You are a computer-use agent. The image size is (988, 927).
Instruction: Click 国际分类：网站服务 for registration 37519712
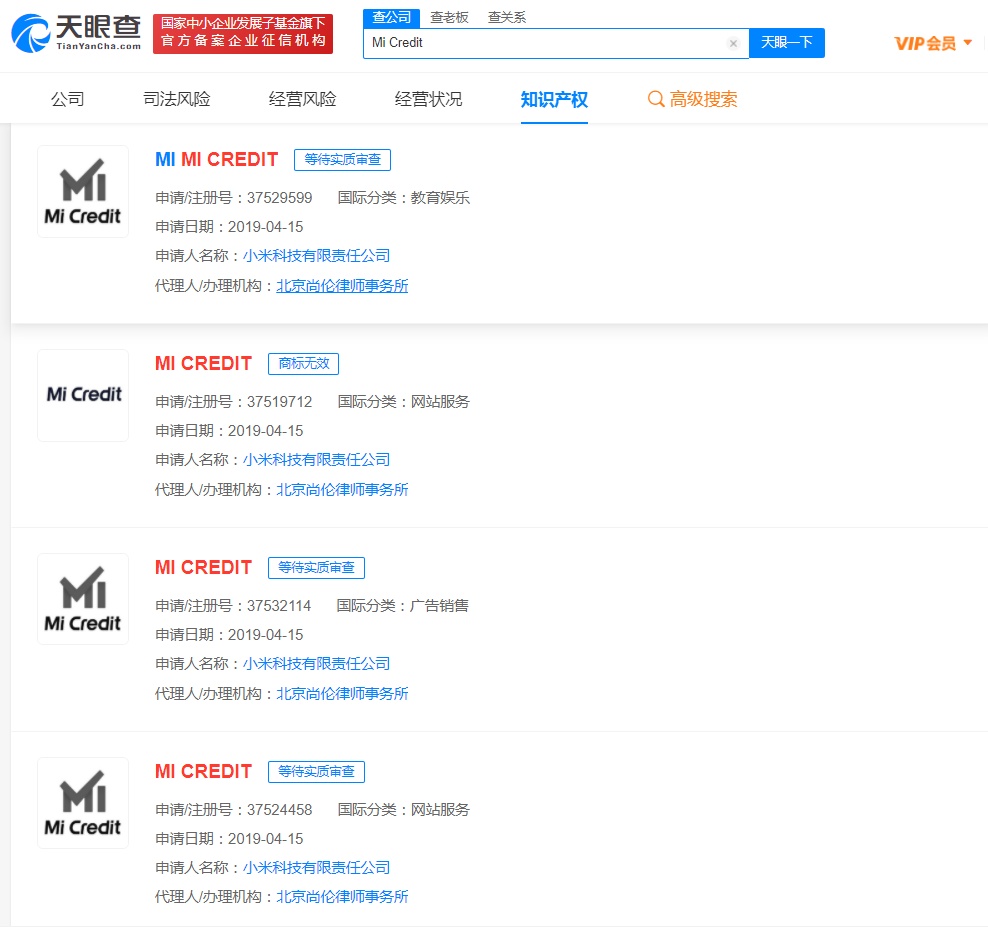click(x=404, y=402)
